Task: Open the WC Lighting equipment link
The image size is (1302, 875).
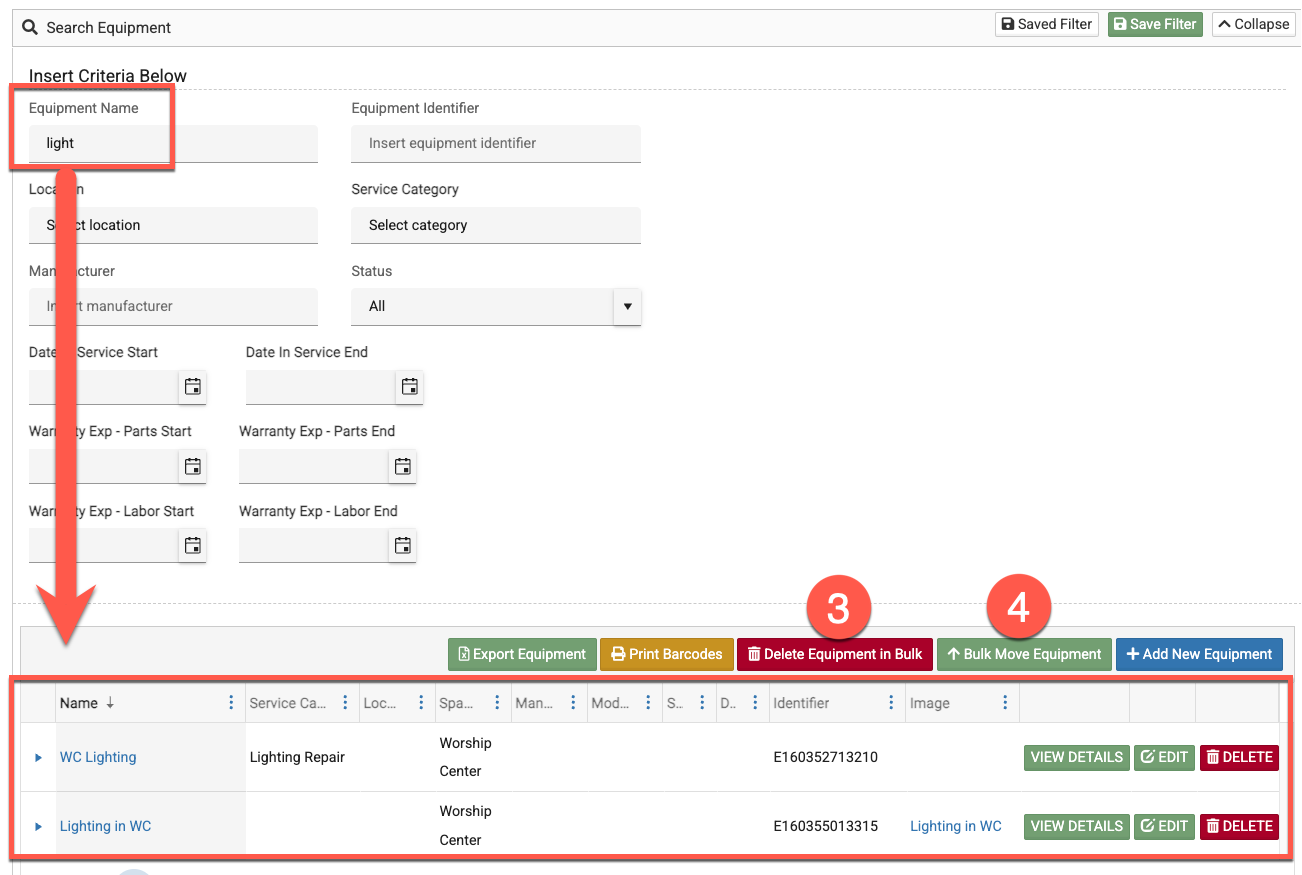Action: (x=98, y=757)
